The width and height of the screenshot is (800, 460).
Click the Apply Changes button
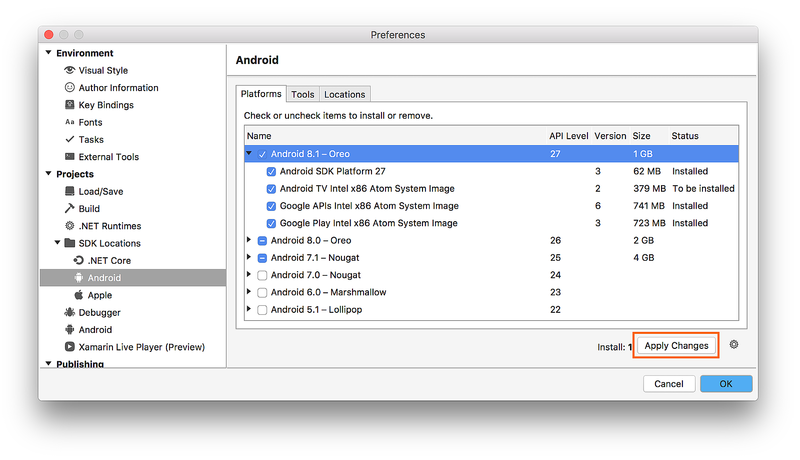tap(677, 346)
